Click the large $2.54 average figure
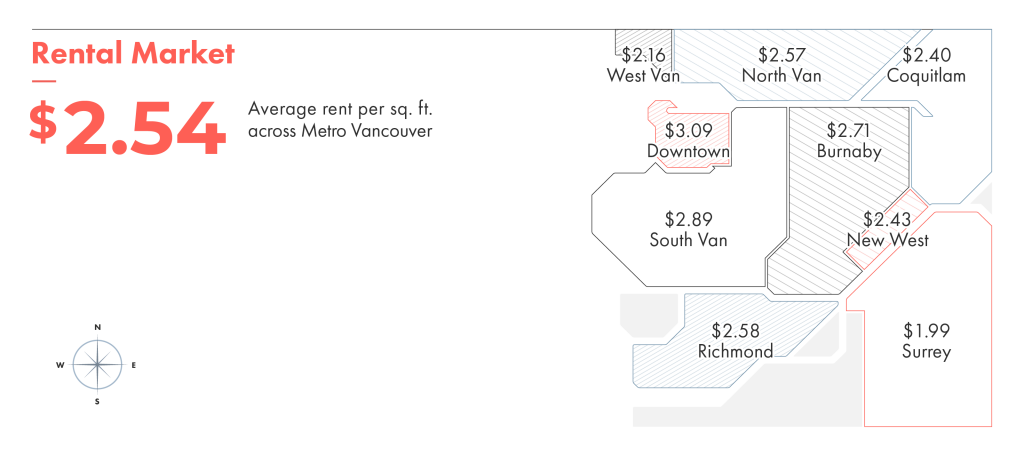This screenshot has height=456, width=1024. (127, 128)
